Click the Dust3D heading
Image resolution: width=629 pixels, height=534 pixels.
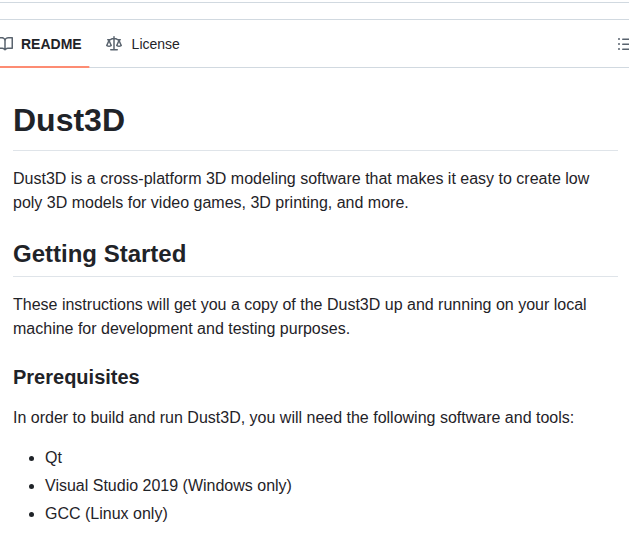(69, 120)
